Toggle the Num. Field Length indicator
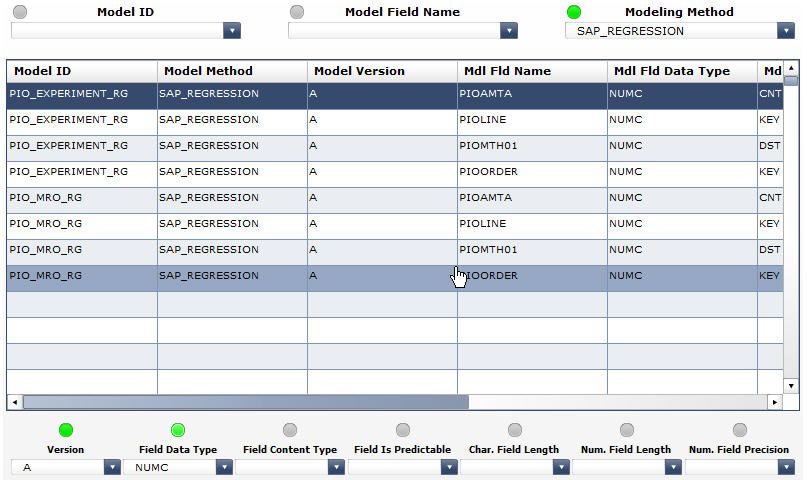The width and height of the screenshot is (807, 480). tap(627, 430)
